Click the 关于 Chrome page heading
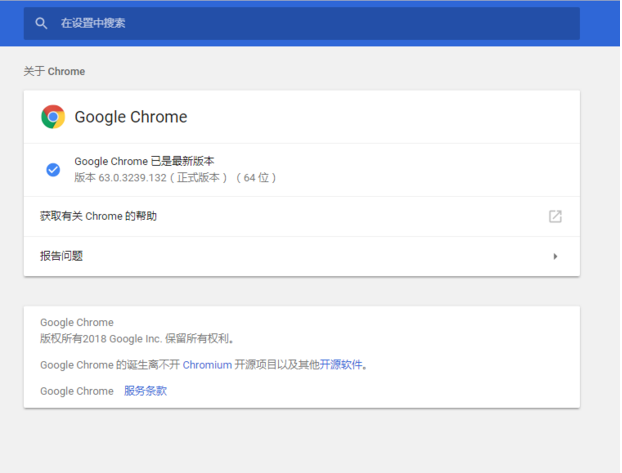Viewport: 622px width, 473px height. tap(54, 72)
